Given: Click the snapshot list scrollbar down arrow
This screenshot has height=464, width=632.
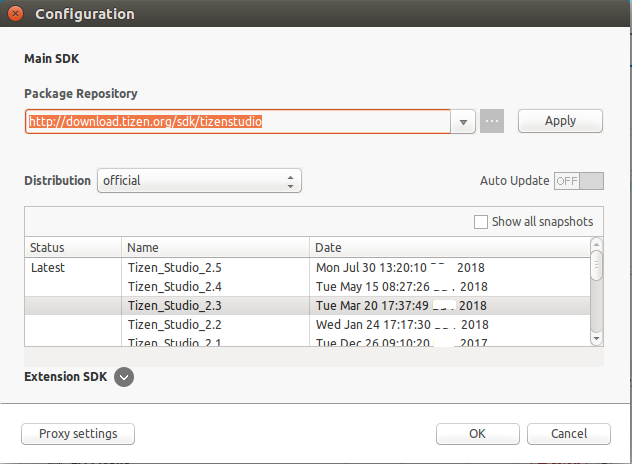Looking at the screenshot, I should (x=597, y=339).
